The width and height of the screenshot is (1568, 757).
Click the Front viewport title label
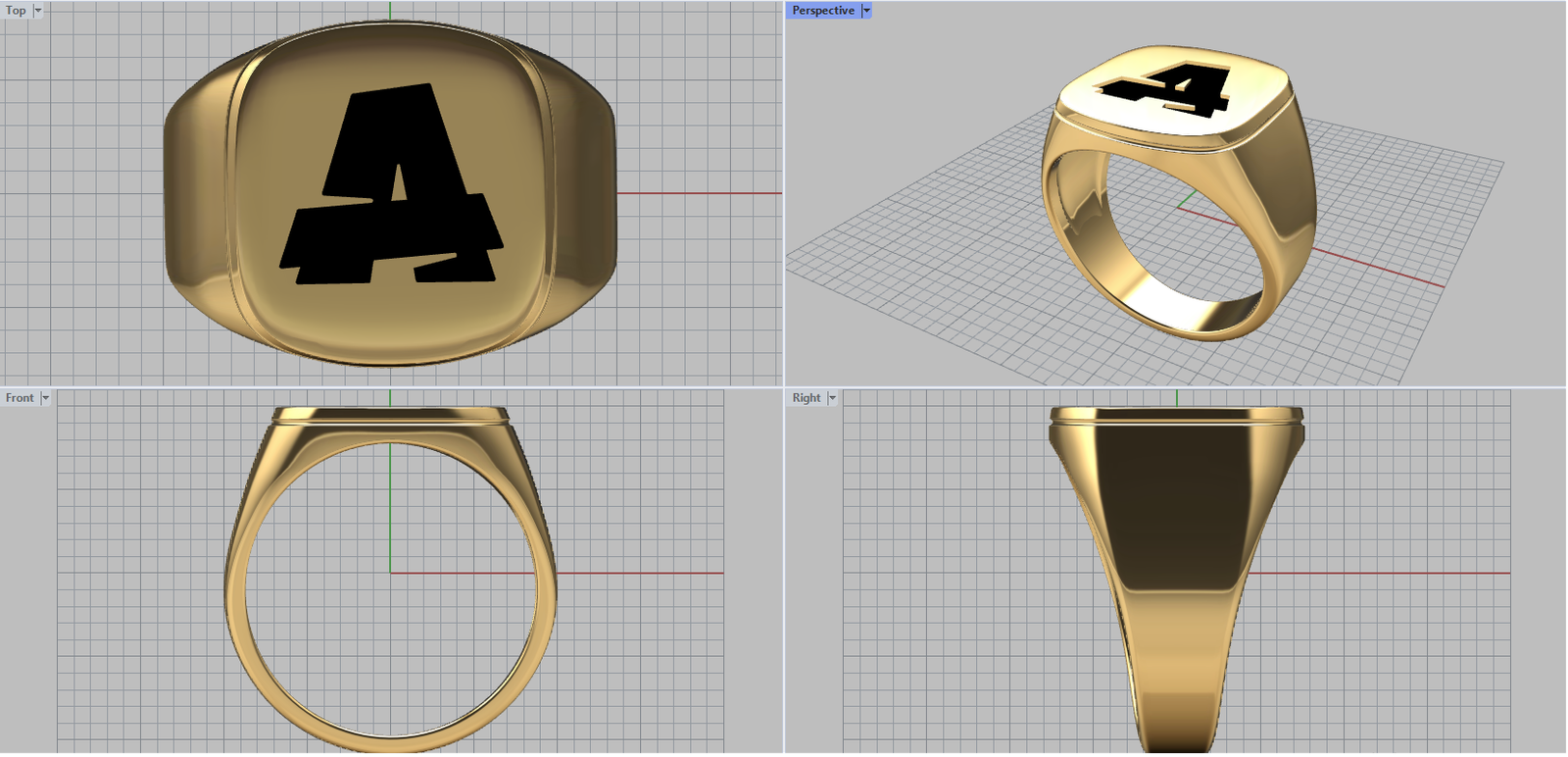tap(20, 398)
